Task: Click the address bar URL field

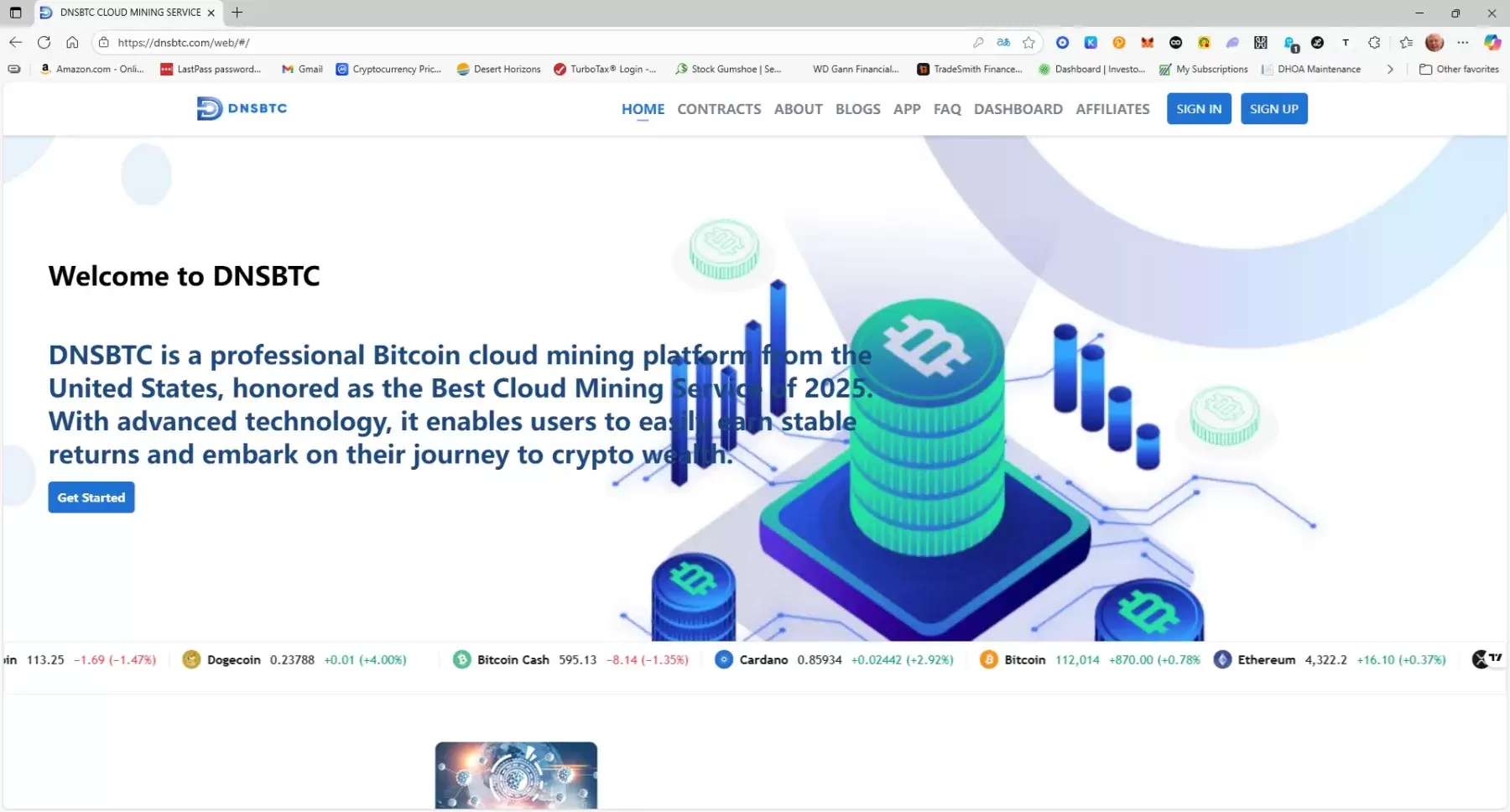Action: (x=503, y=43)
